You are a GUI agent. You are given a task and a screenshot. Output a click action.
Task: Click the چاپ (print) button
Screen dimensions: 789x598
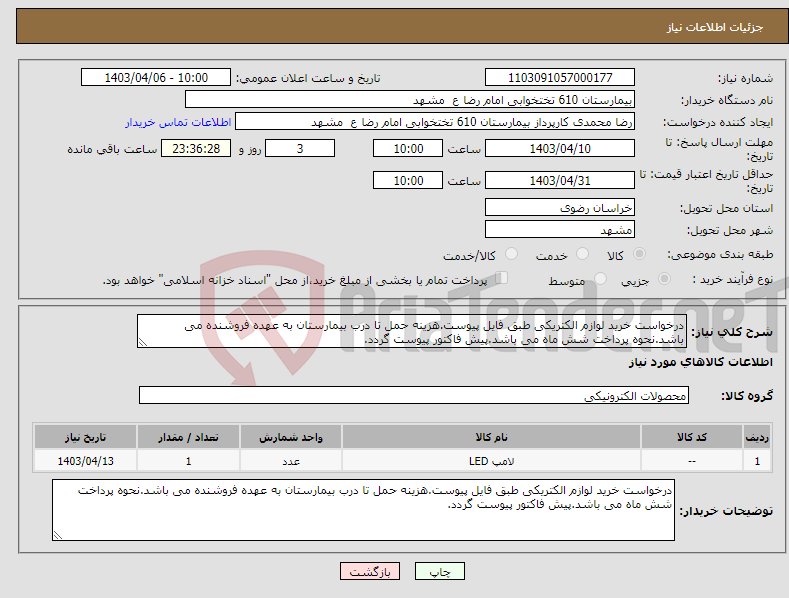(439, 571)
